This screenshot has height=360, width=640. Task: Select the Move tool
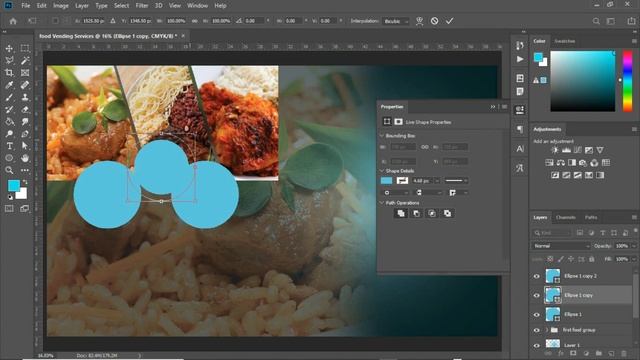click(x=9, y=48)
